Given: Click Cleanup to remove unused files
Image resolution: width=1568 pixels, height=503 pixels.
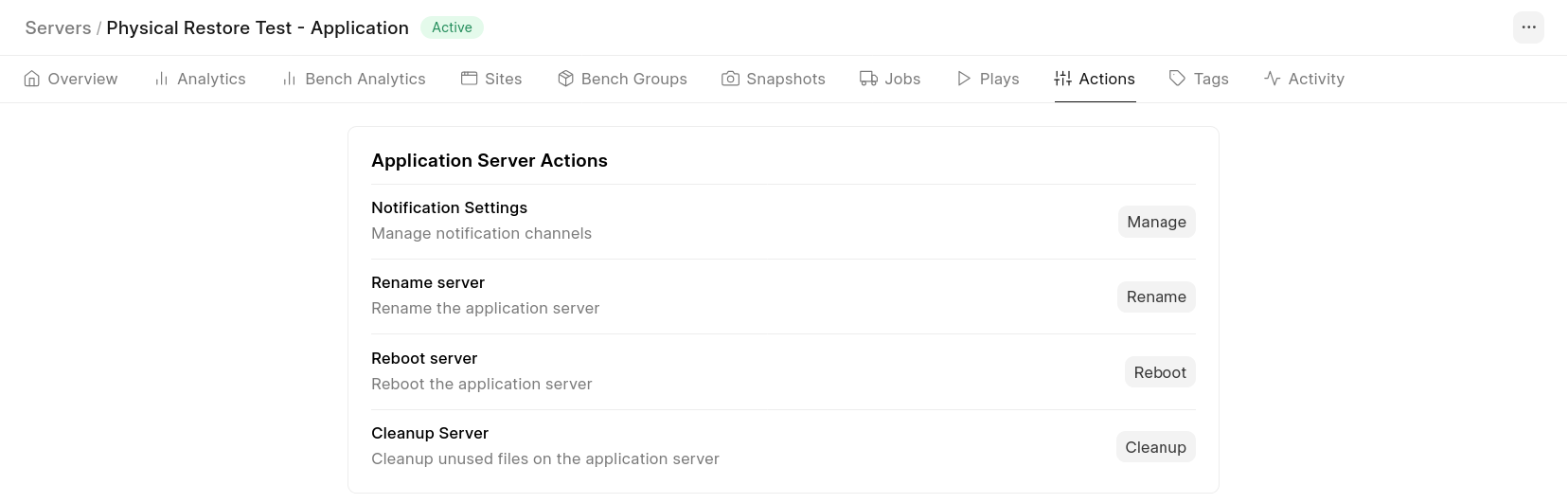Looking at the screenshot, I should [x=1155, y=447].
